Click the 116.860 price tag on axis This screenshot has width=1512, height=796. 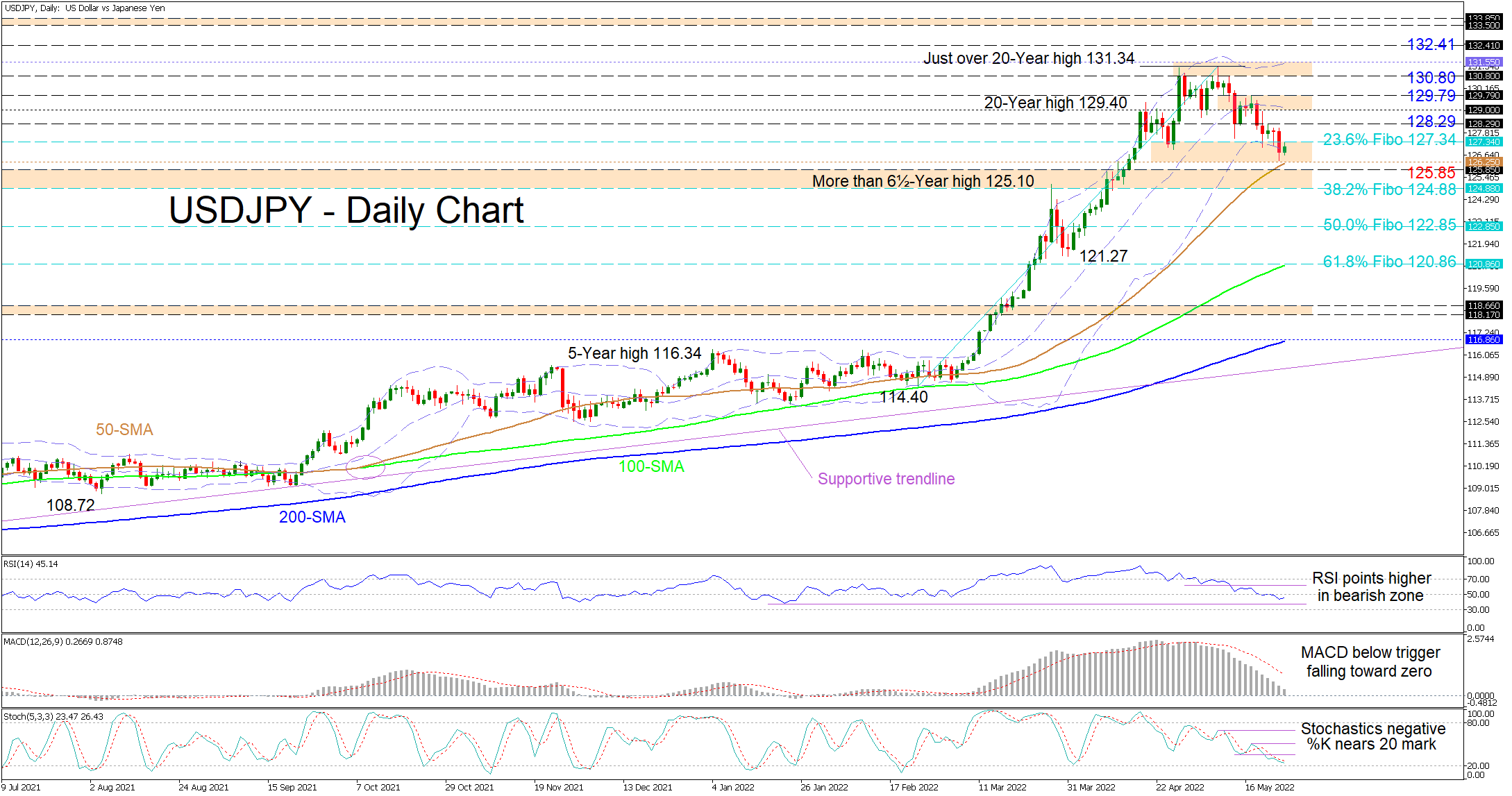(x=1484, y=339)
